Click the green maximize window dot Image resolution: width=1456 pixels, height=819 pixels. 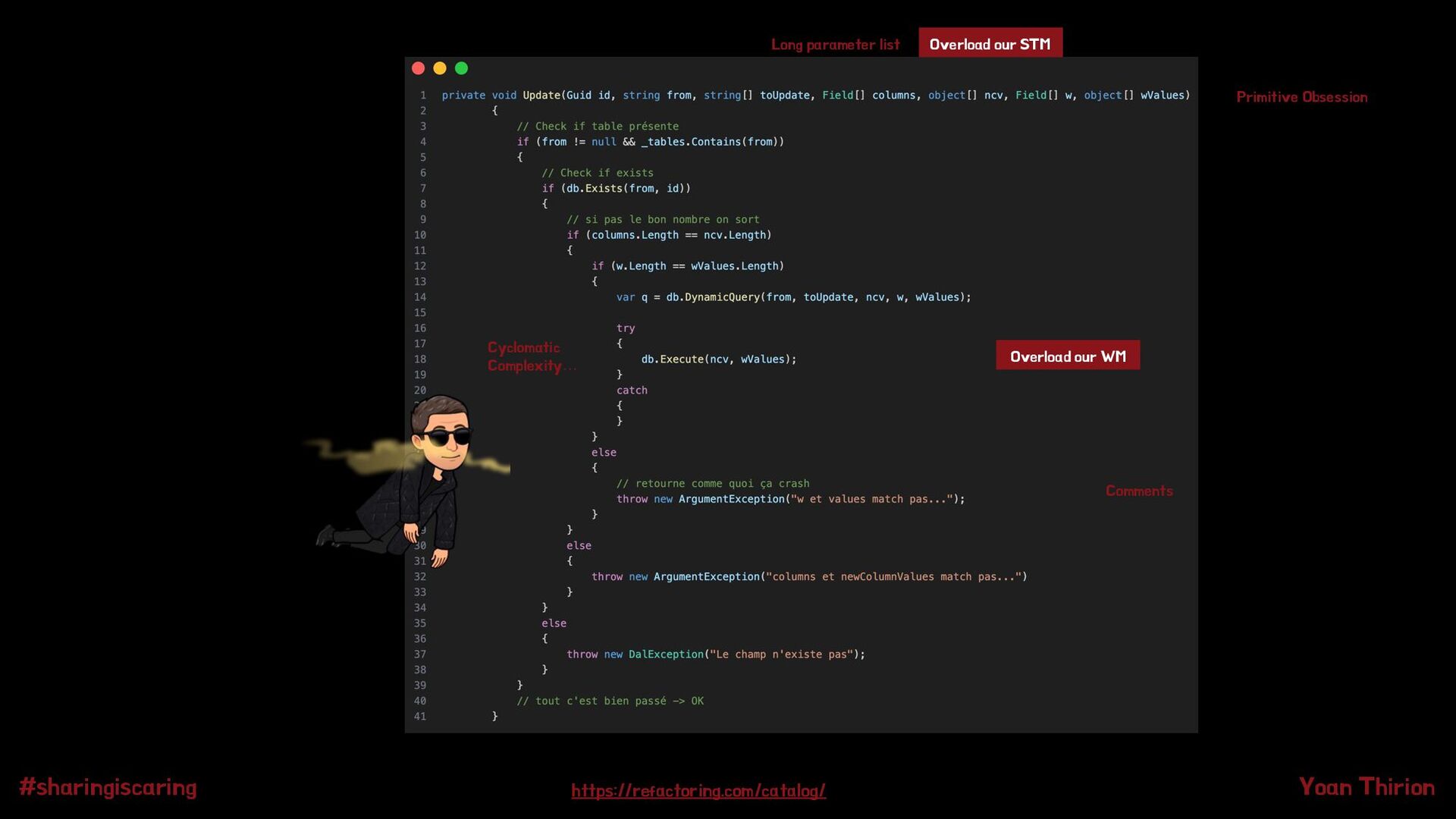[x=461, y=68]
